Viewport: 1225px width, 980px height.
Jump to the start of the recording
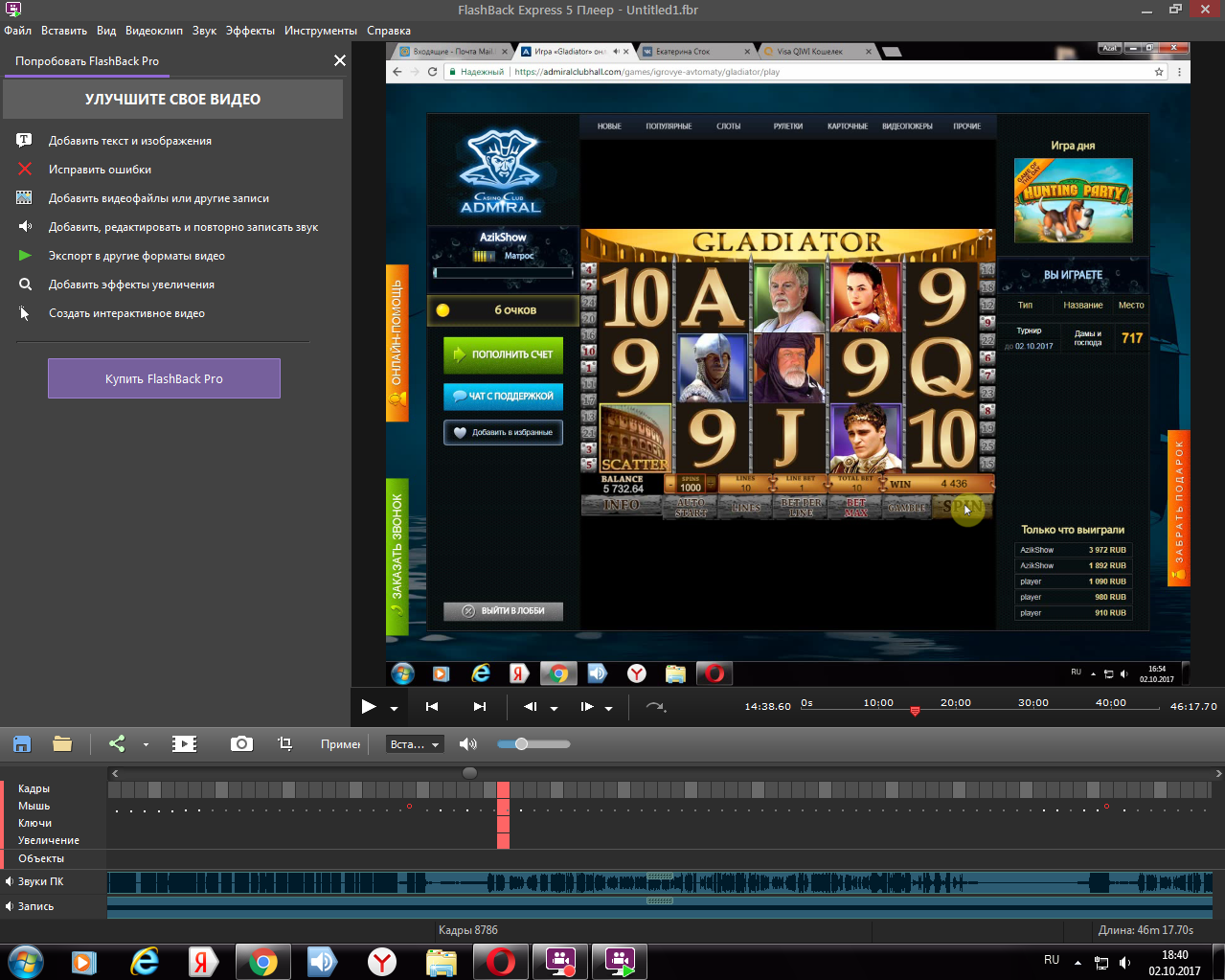[432, 707]
